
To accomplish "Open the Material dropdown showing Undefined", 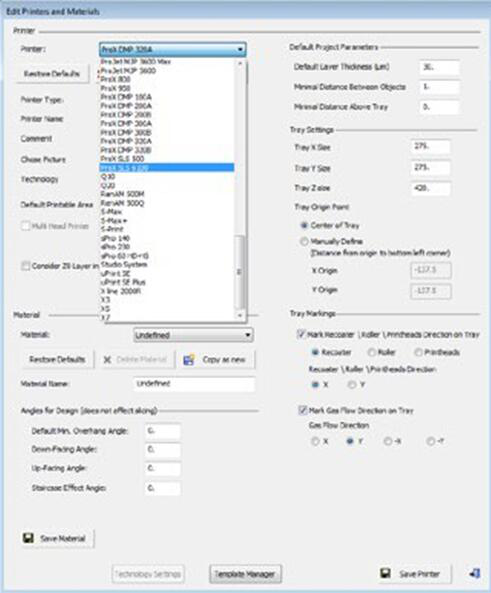I will pyautogui.click(x=193, y=335).
